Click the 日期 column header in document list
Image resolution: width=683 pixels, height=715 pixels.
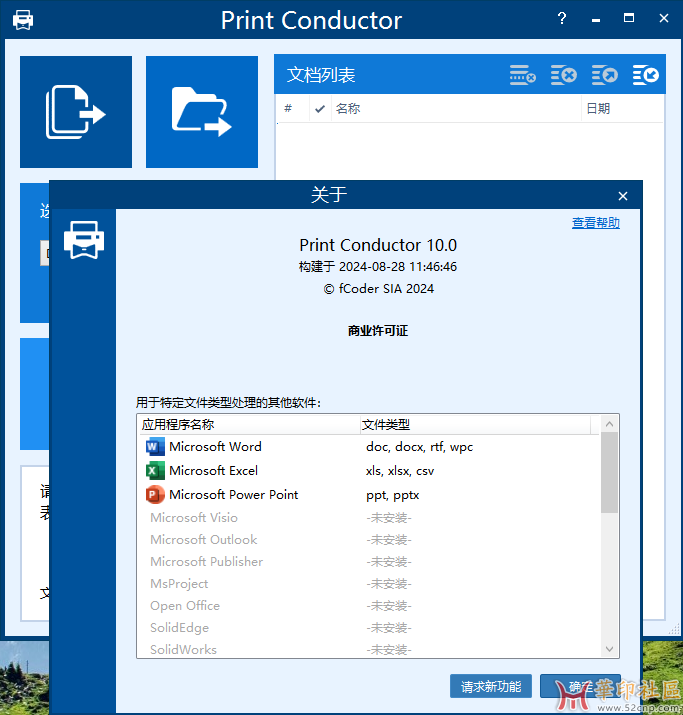pyautogui.click(x=622, y=109)
